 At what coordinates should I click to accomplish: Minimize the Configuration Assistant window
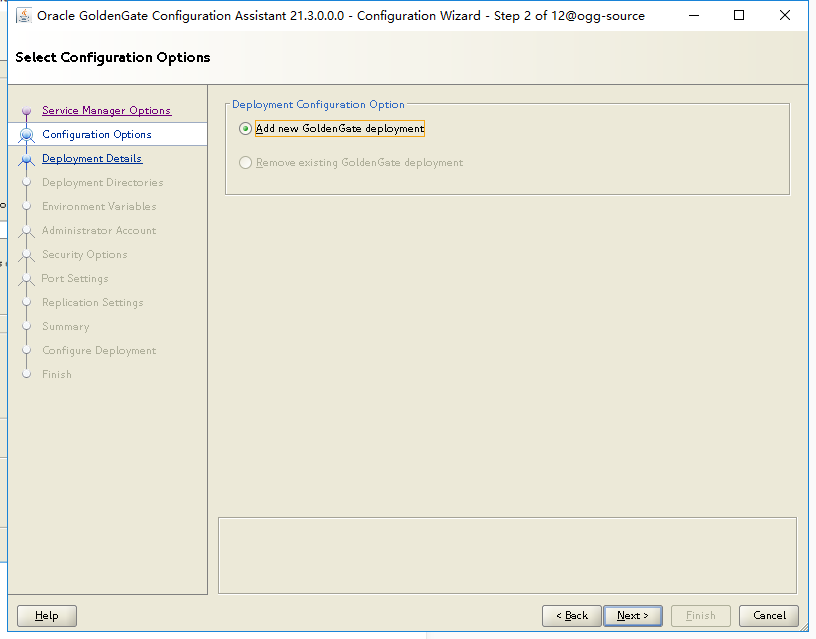(x=694, y=16)
